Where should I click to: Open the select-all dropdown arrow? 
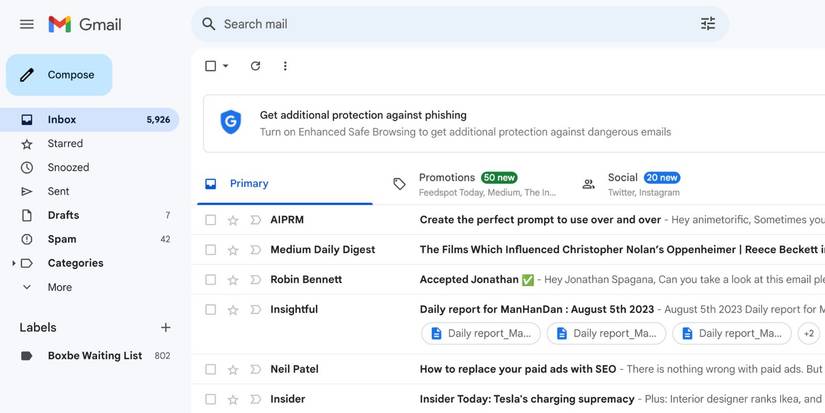[226, 66]
